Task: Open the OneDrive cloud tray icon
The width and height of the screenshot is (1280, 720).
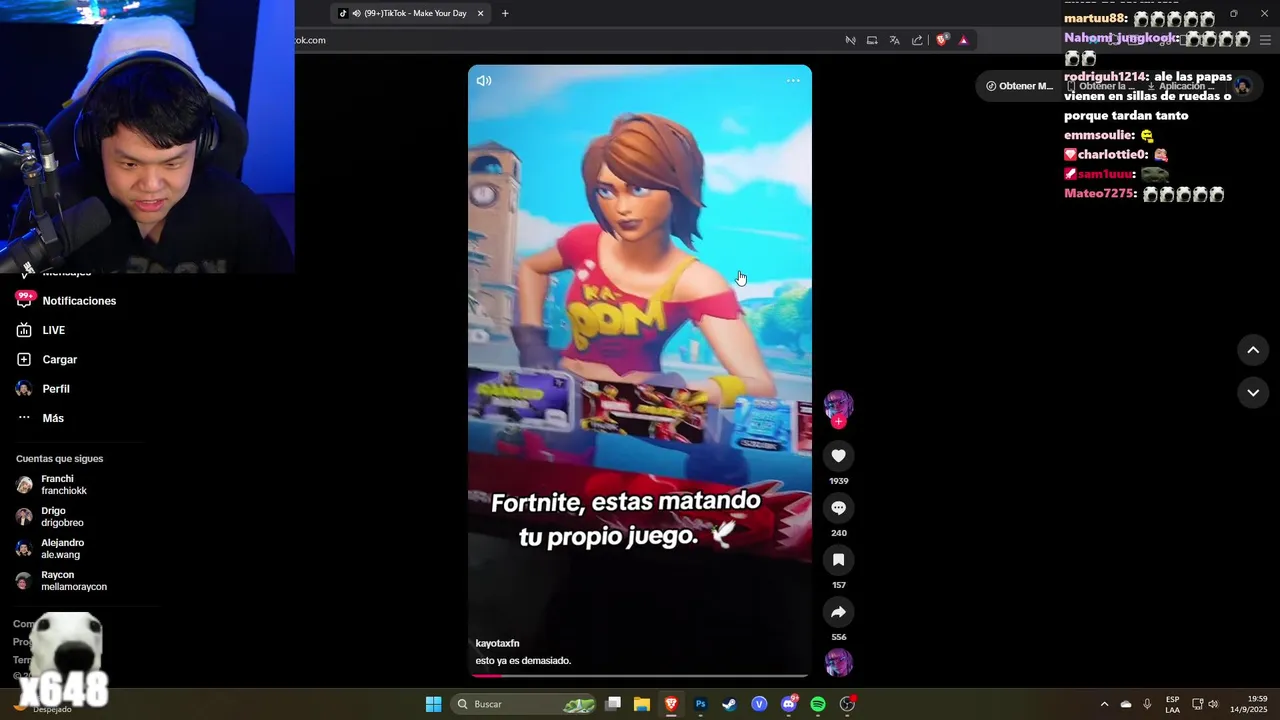Action: [x=1126, y=704]
